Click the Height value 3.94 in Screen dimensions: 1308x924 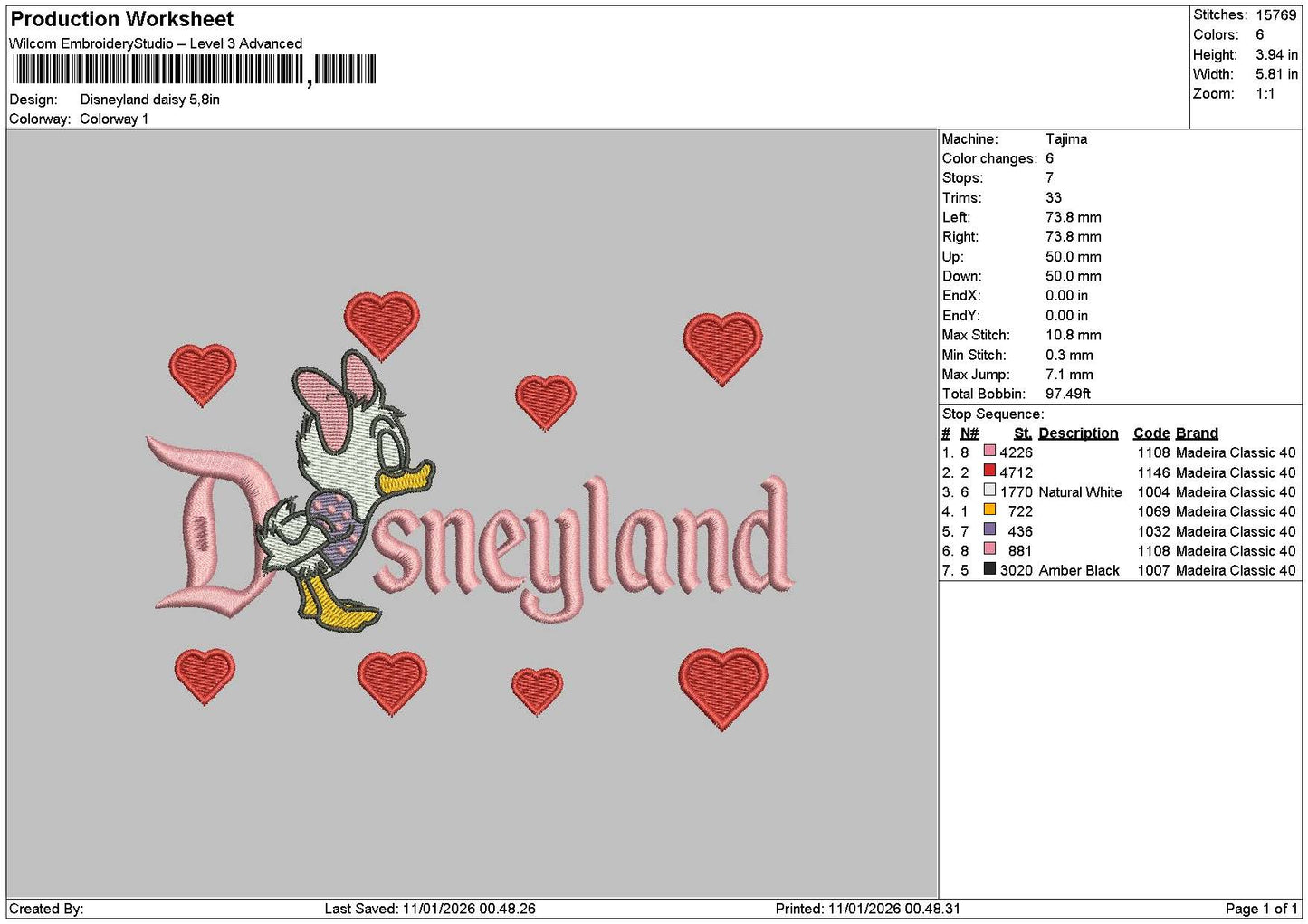tap(1276, 54)
